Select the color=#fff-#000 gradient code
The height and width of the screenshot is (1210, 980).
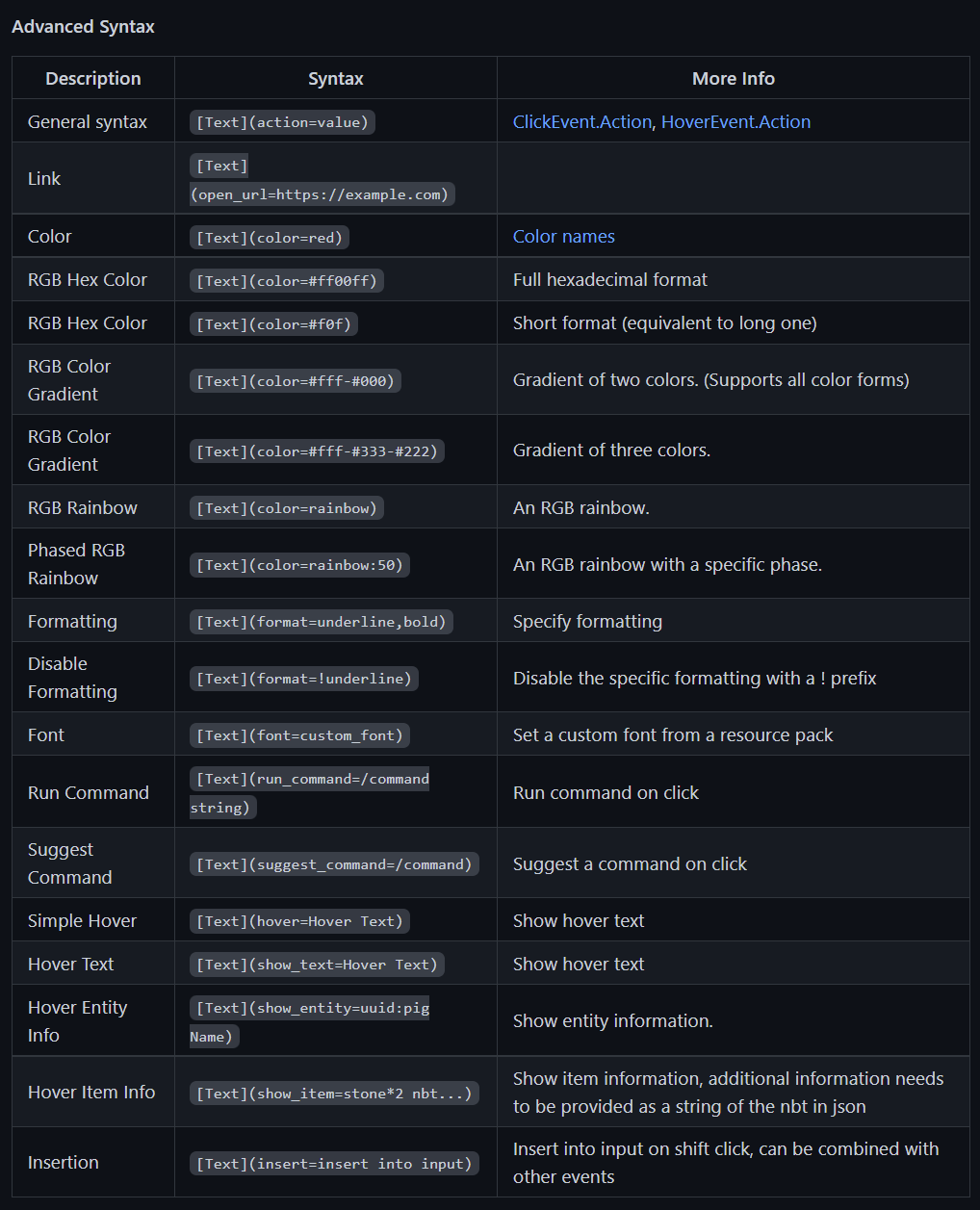pyautogui.click(x=296, y=381)
